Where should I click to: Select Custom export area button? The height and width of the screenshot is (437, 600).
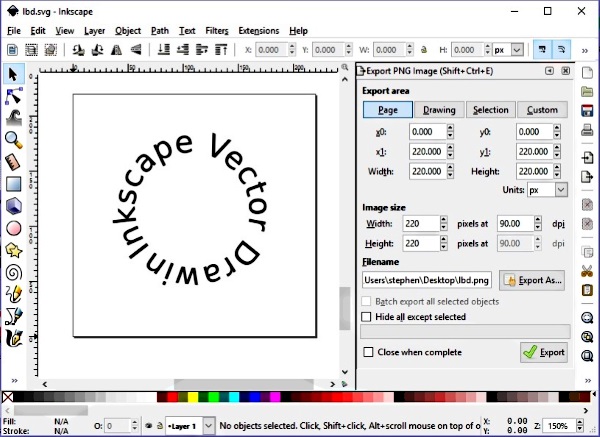(542, 110)
